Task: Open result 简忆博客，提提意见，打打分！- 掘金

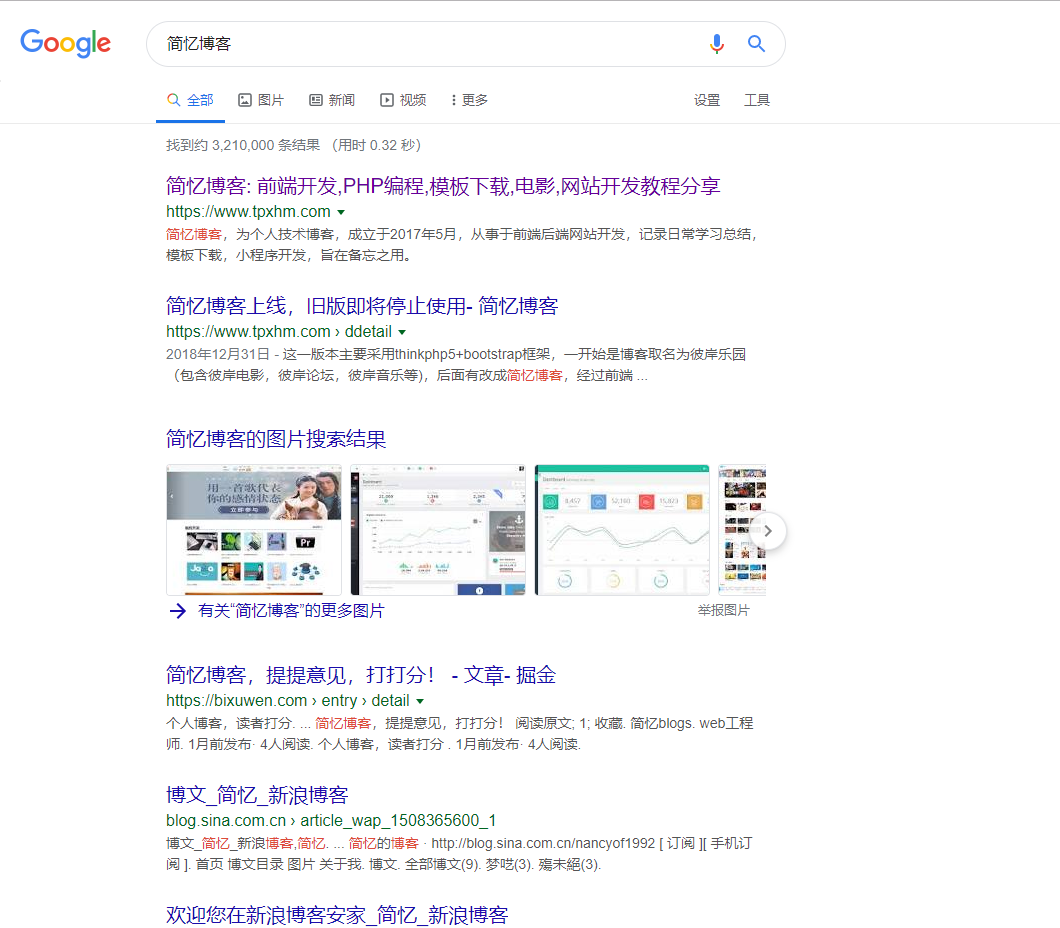Action: (361, 675)
